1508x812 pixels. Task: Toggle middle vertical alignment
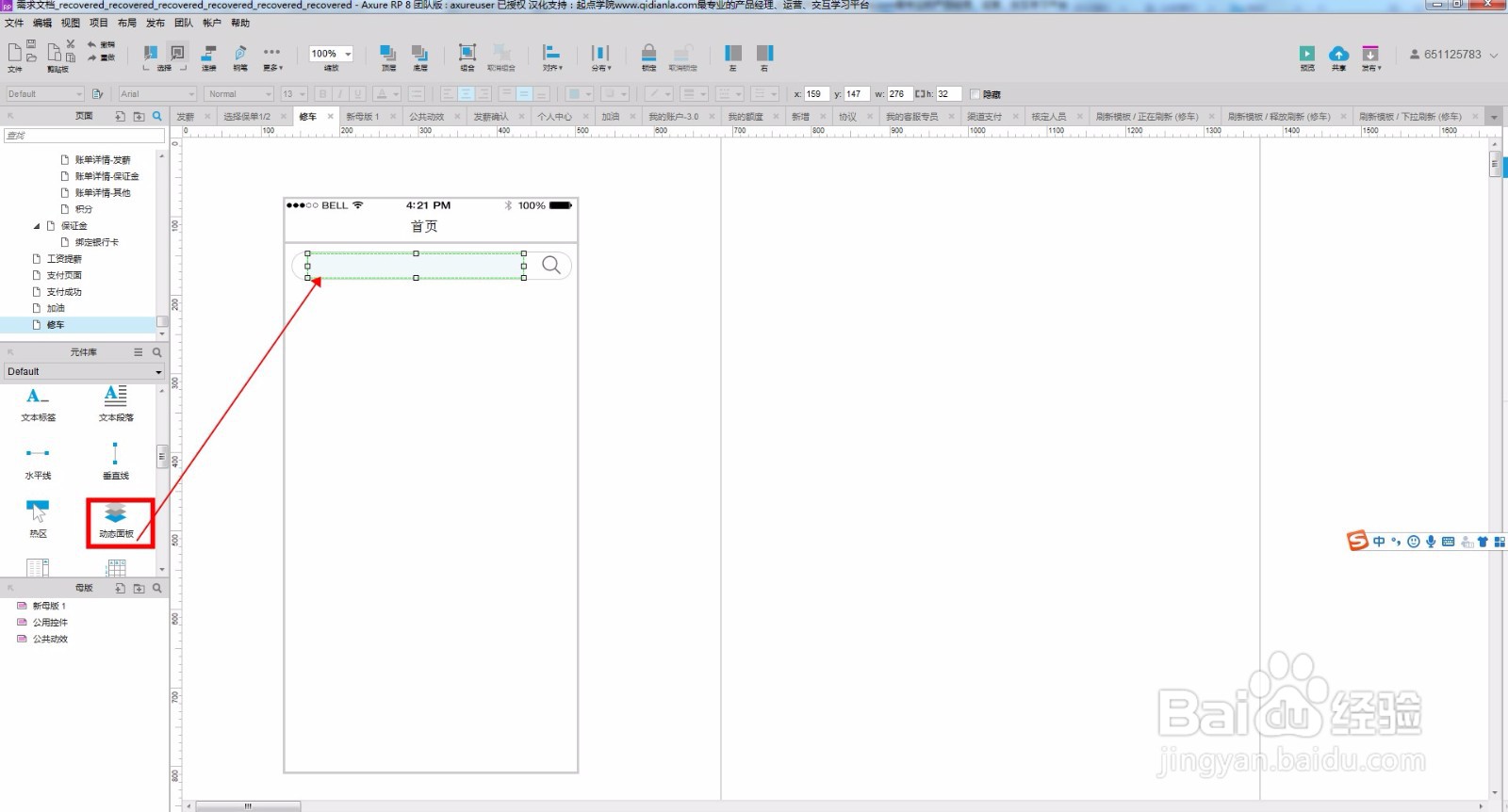pos(525,93)
